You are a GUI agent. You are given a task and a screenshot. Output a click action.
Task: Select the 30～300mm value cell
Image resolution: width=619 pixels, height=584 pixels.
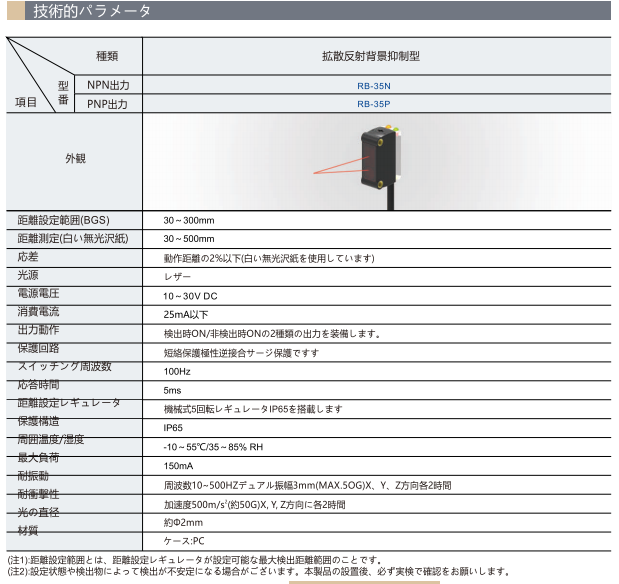point(189,220)
